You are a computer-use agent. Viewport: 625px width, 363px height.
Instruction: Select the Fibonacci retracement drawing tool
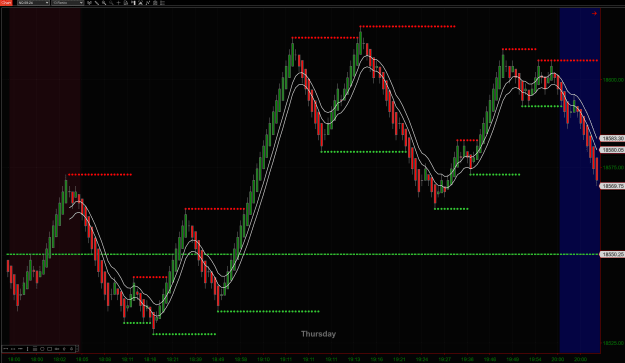pos(35,349)
